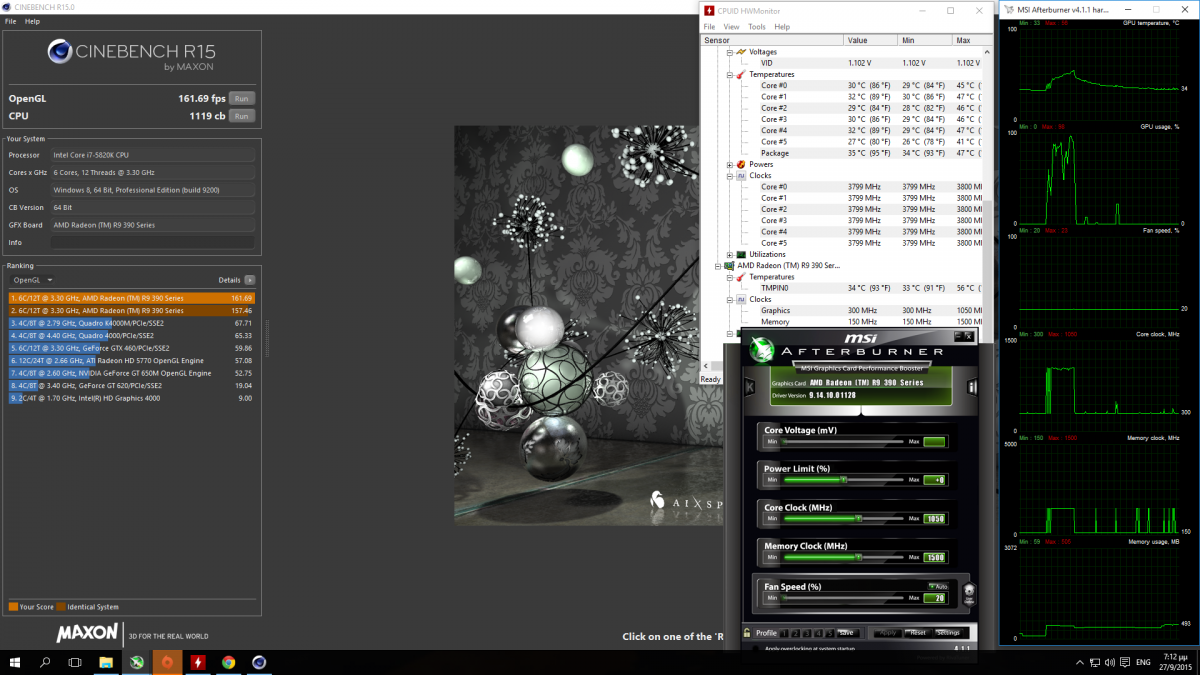Select profile slot 1 in Afterburner
The width and height of the screenshot is (1200, 675).
coord(785,633)
